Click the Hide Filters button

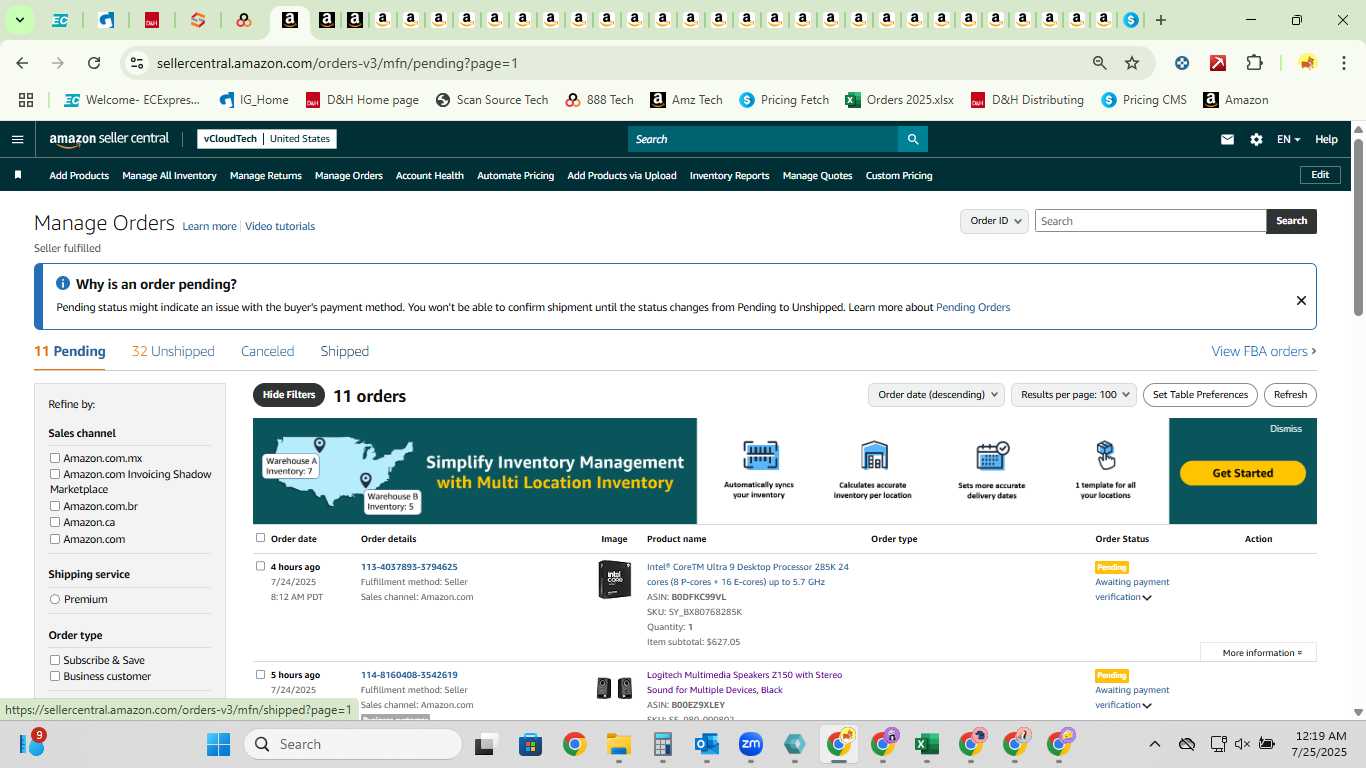pyautogui.click(x=289, y=395)
